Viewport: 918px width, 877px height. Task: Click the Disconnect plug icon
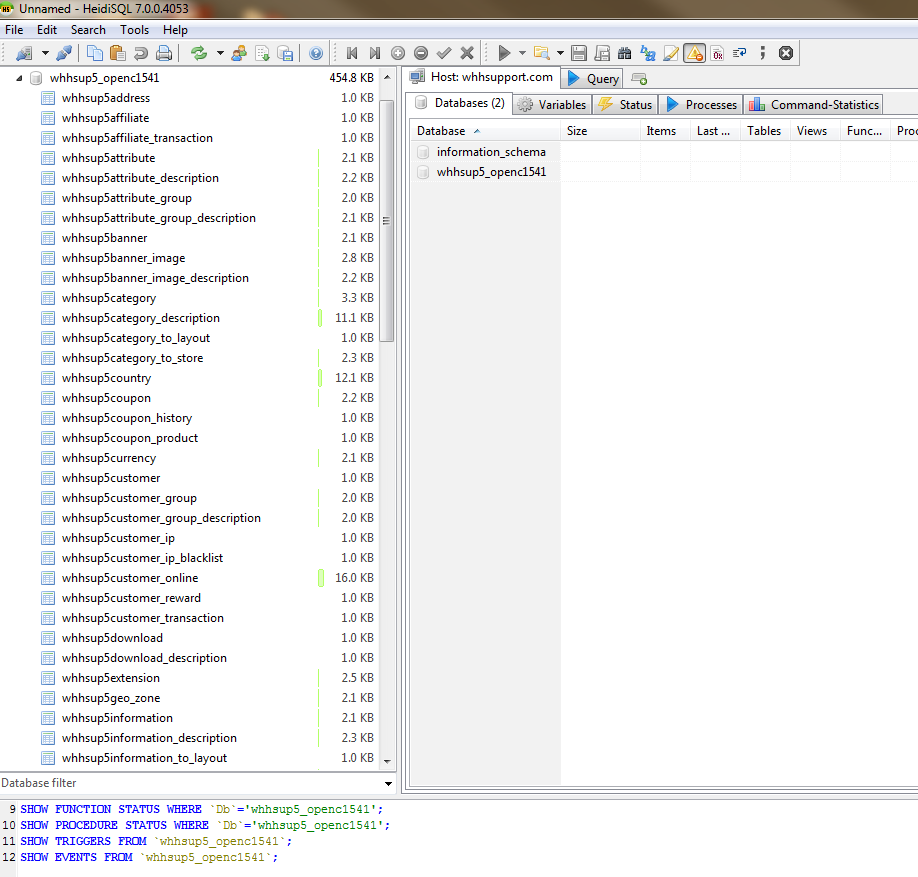click(x=64, y=53)
